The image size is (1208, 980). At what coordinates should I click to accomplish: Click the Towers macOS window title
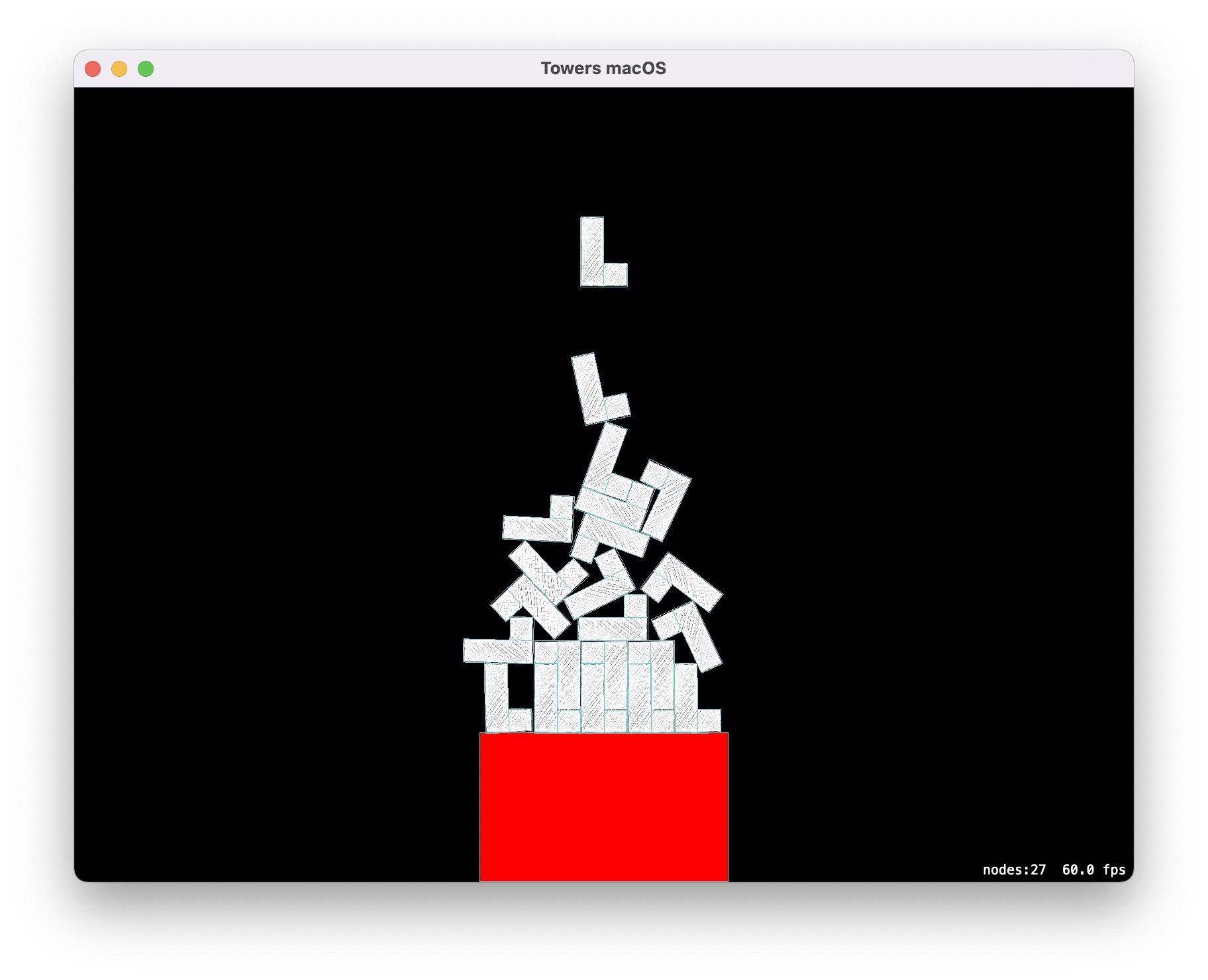[x=603, y=68]
